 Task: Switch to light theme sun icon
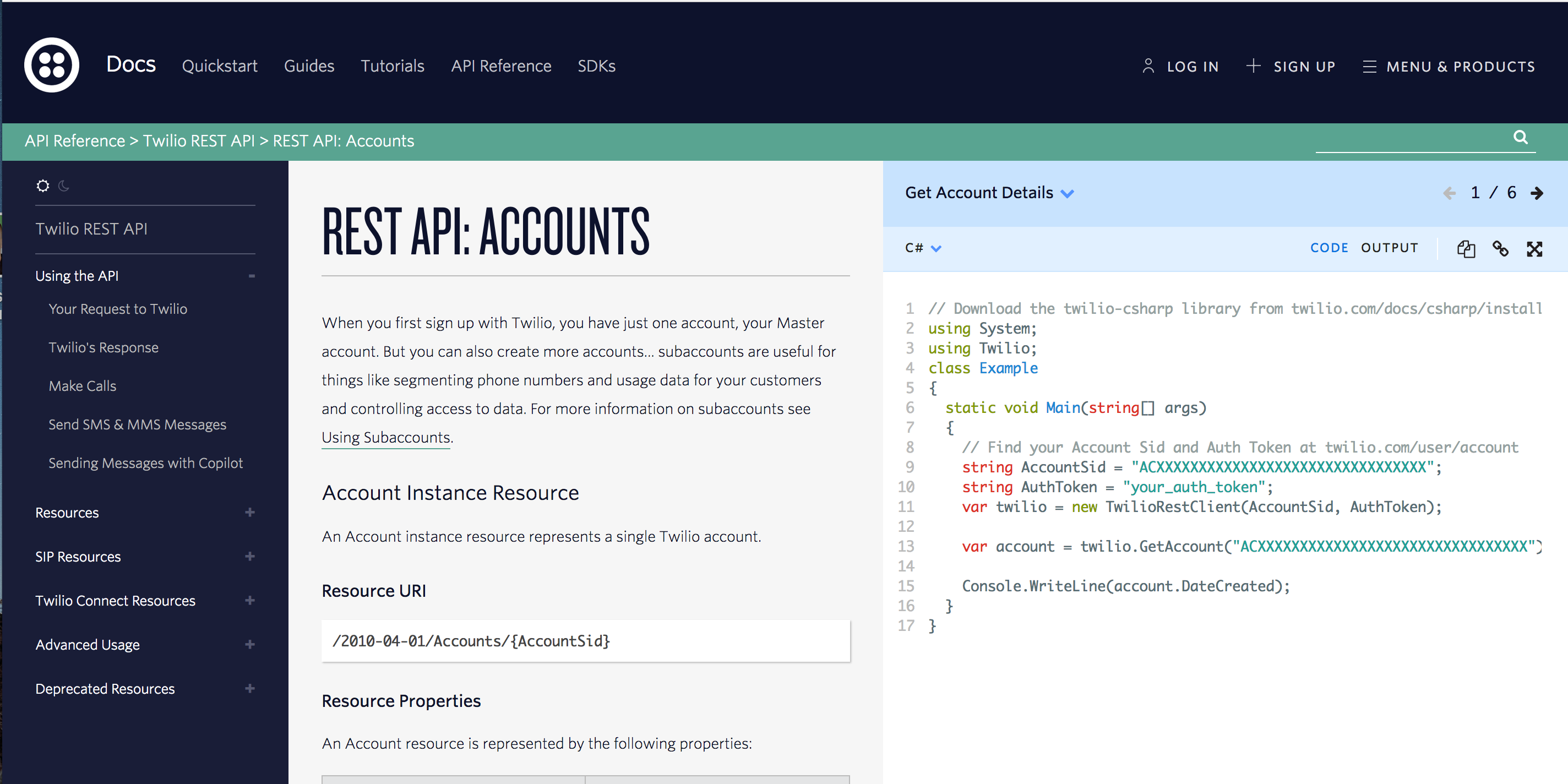pos(42,186)
